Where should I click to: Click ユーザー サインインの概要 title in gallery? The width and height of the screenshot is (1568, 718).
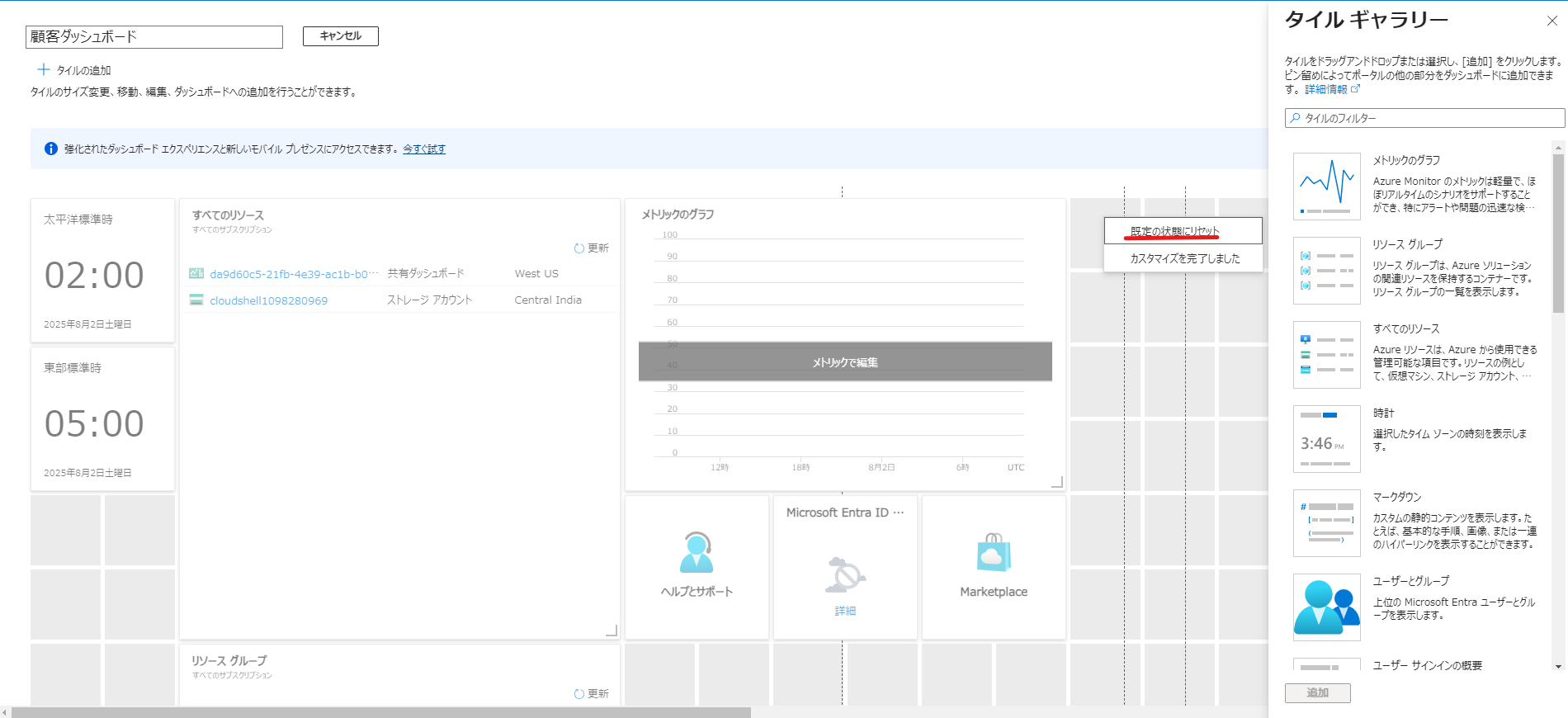(x=1428, y=665)
